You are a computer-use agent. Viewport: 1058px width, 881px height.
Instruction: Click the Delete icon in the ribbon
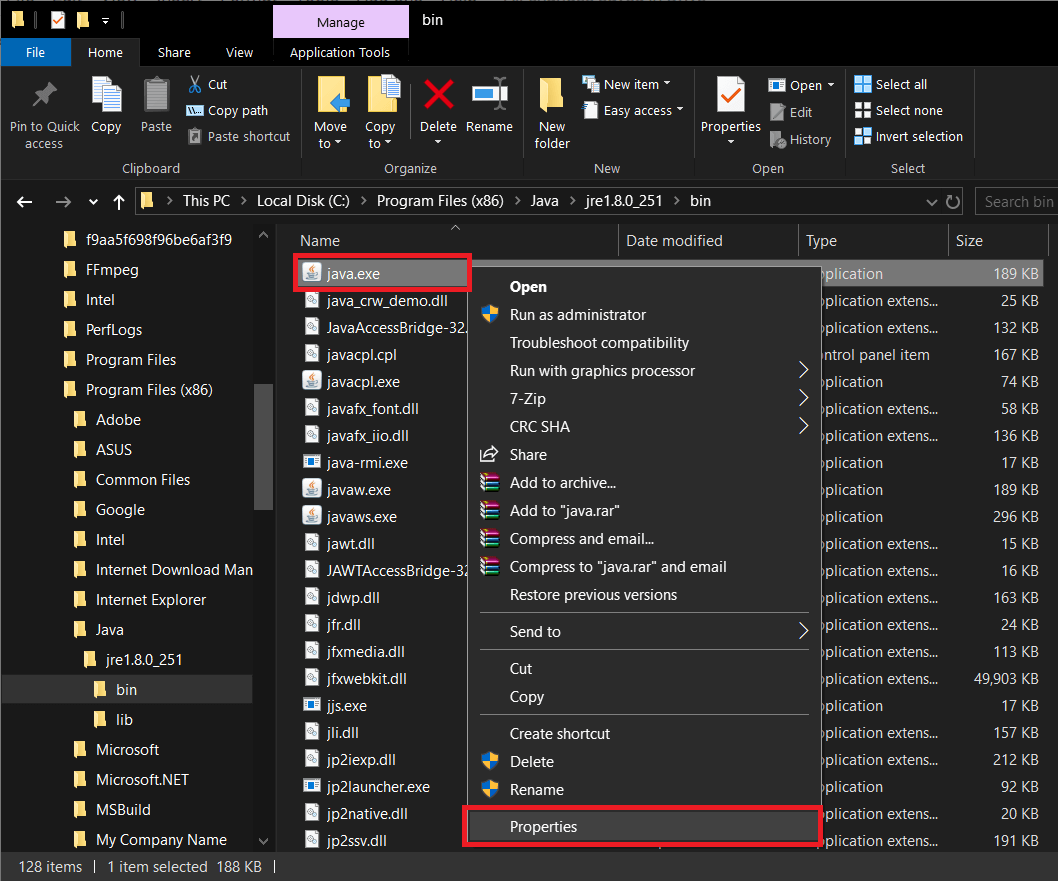click(x=438, y=105)
